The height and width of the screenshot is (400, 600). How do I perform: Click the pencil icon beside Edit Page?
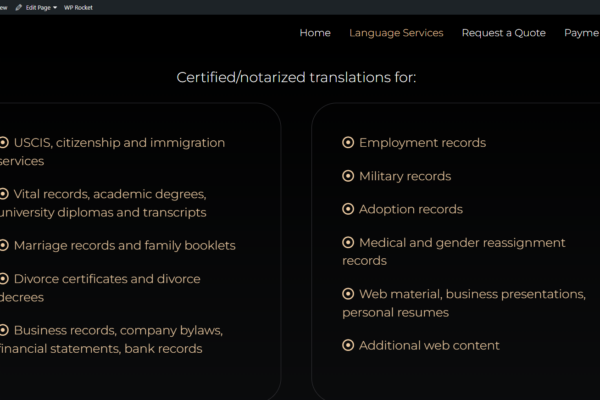coord(18,8)
